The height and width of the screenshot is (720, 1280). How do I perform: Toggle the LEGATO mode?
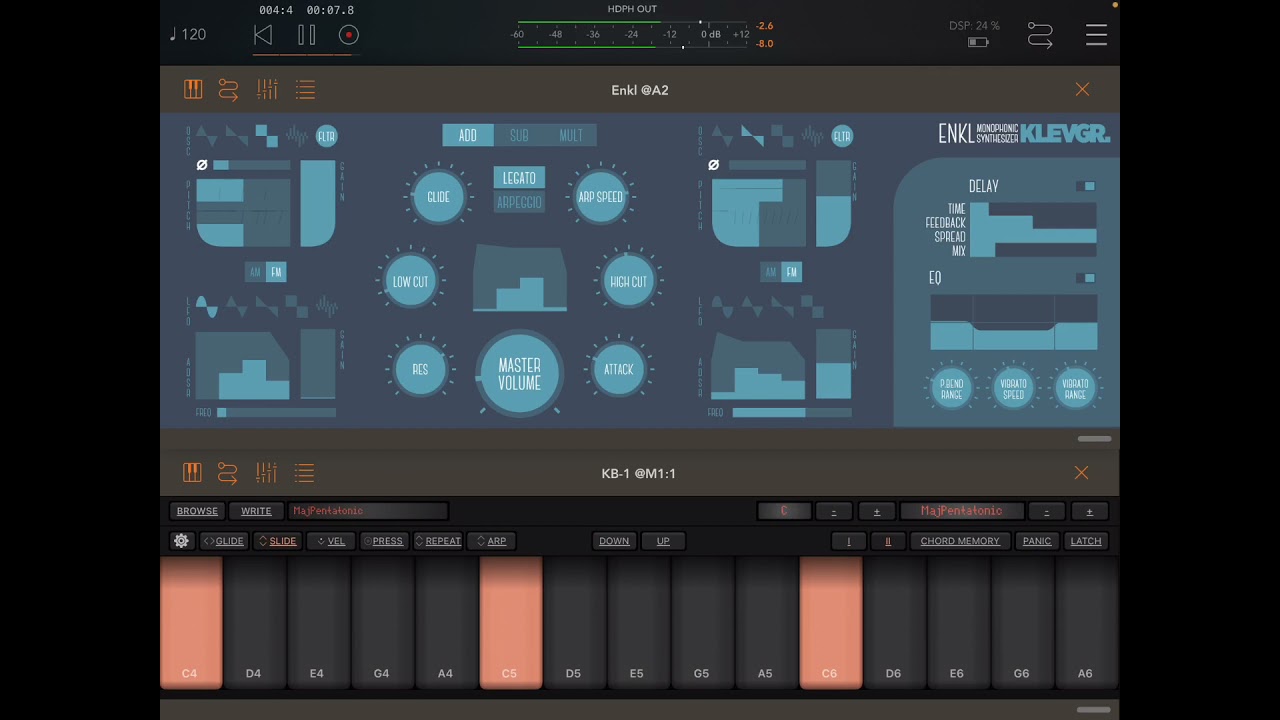[x=519, y=178]
